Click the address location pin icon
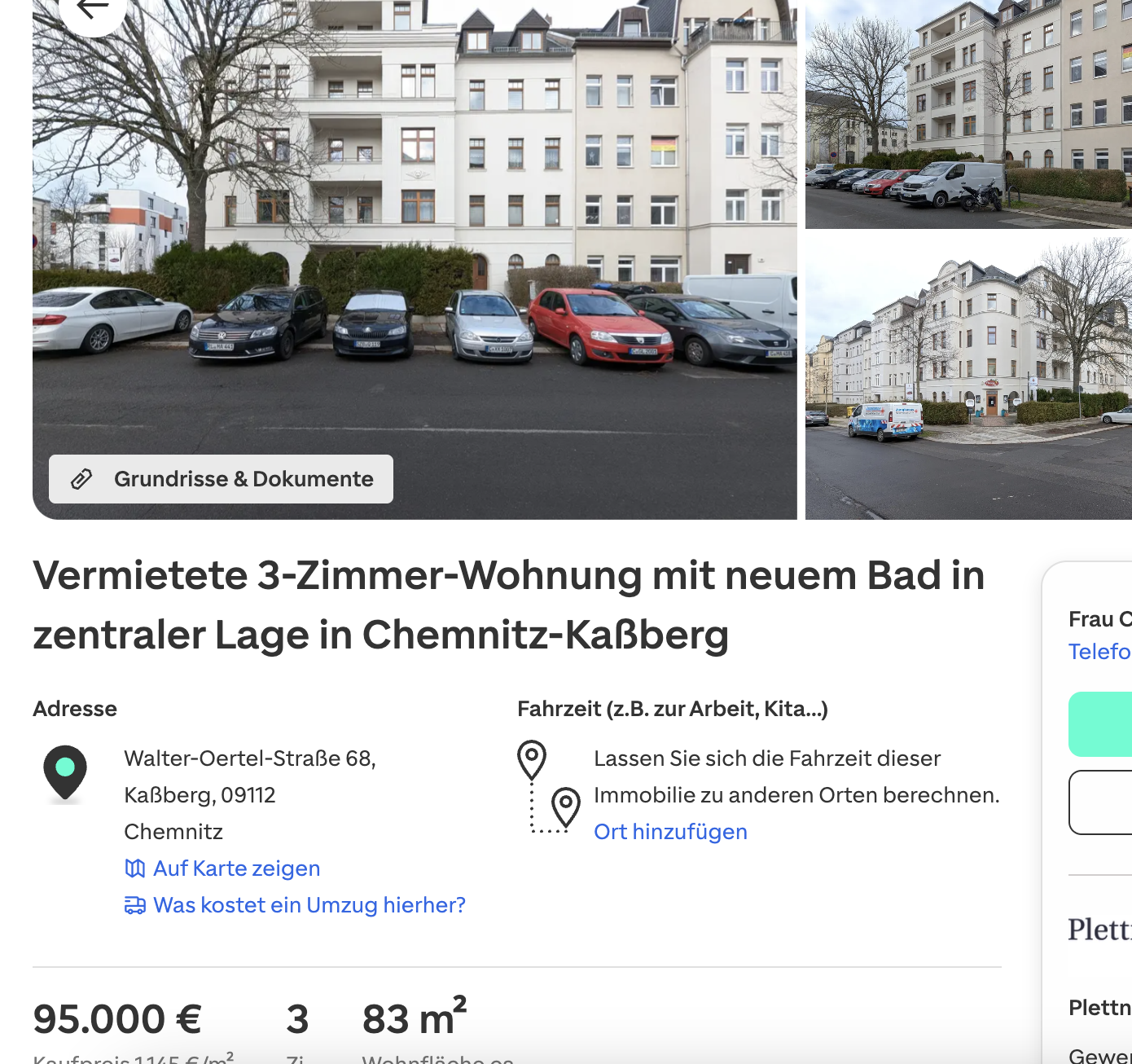Screen dimensions: 1132x1064 65,773
